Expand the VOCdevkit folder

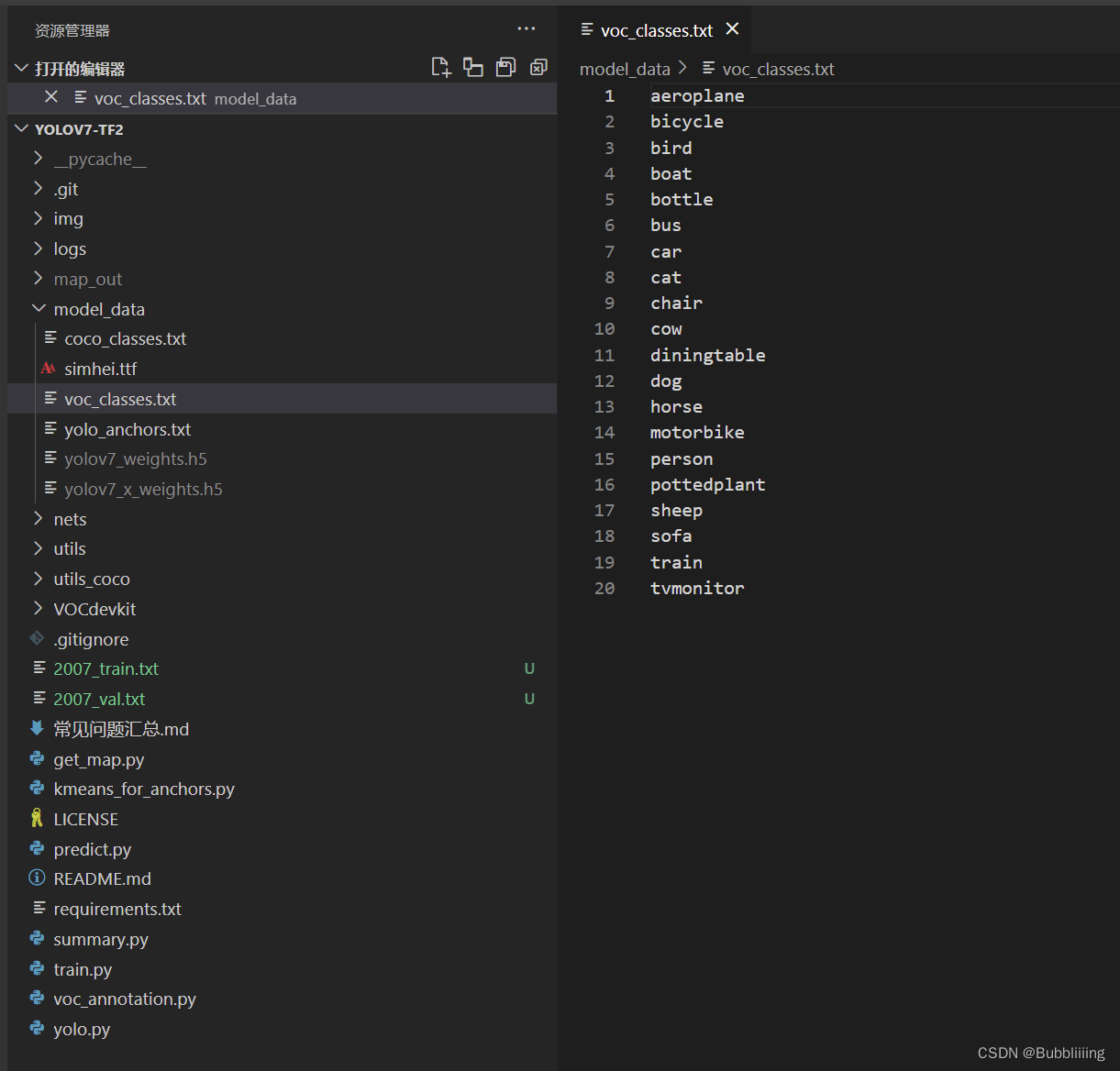tap(38, 608)
